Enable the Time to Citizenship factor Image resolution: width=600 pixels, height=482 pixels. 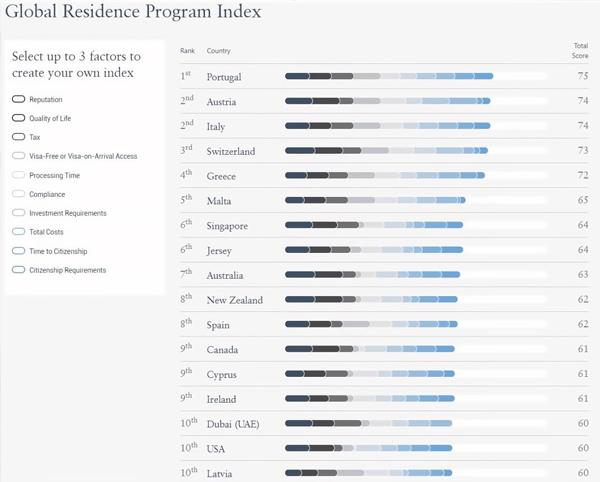pos(18,251)
